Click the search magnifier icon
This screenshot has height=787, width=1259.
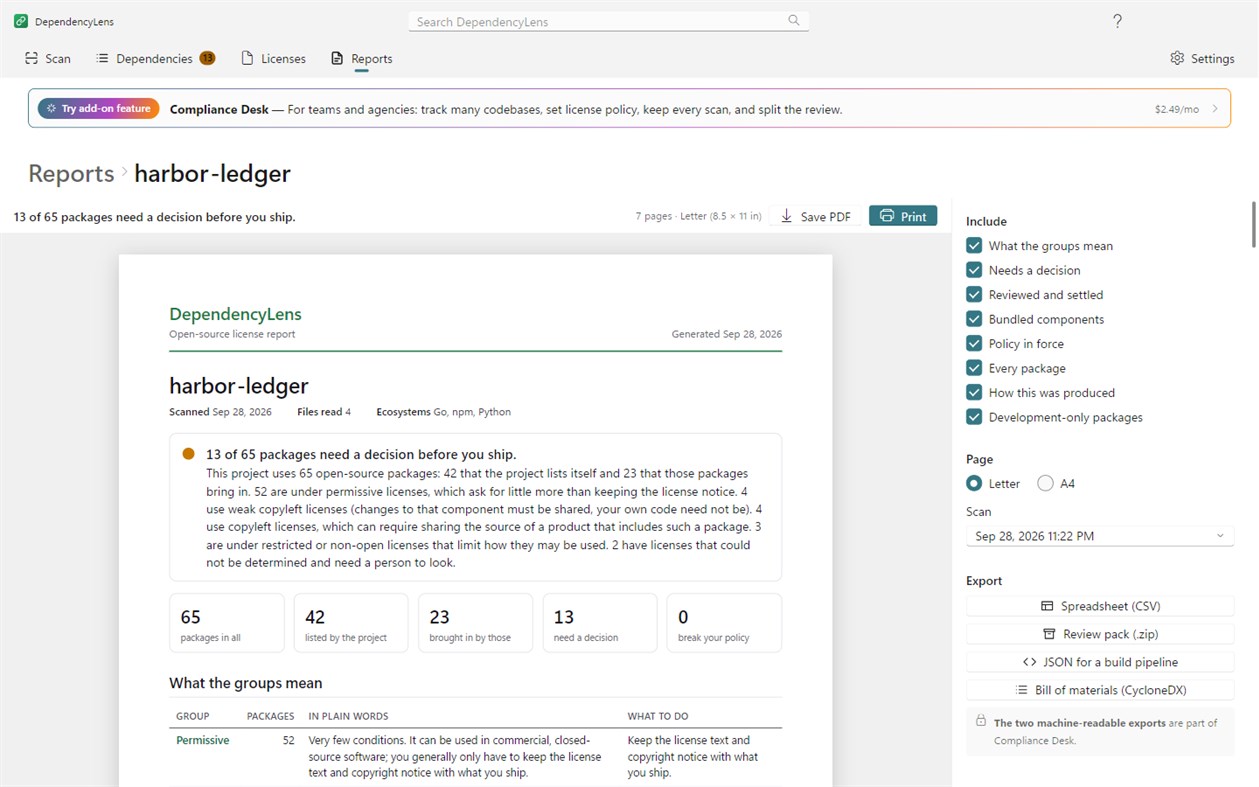pos(794,21)
